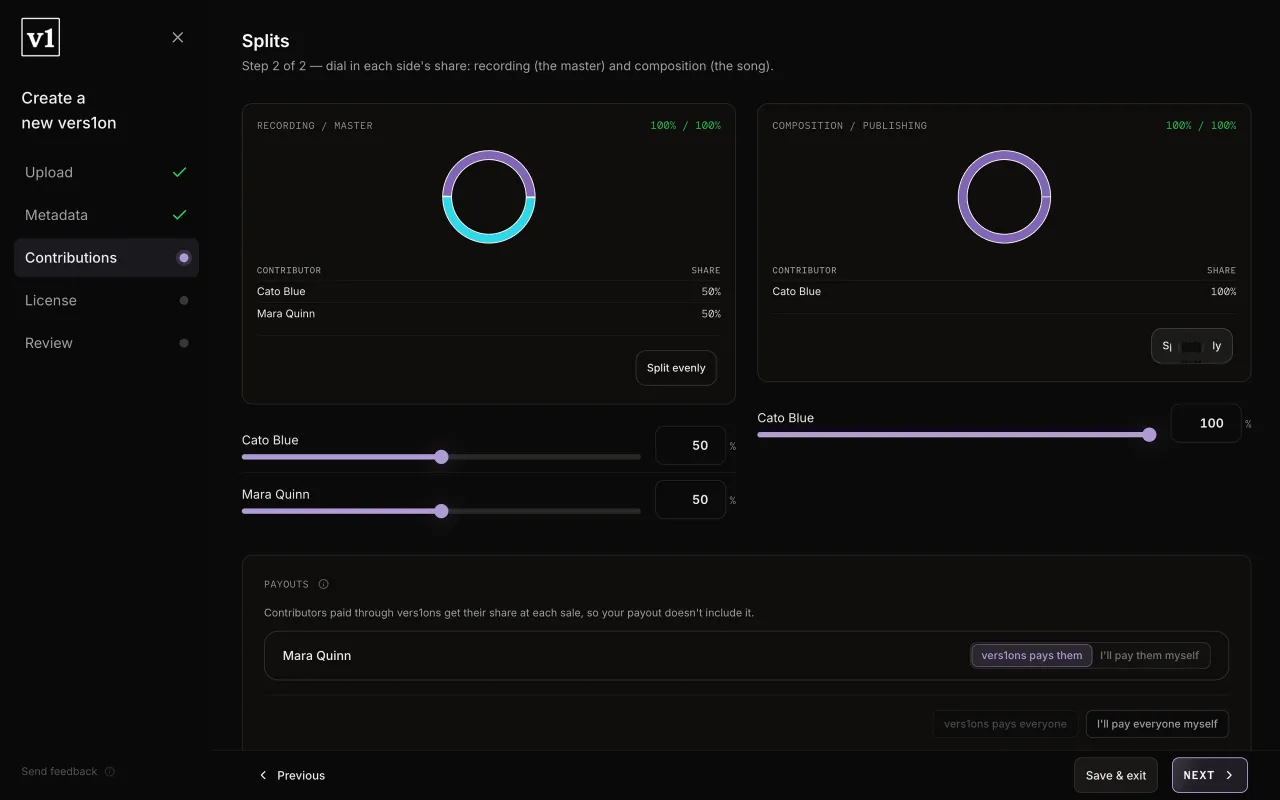
Task: Click Save & exit button
Action: (1116, 775)
